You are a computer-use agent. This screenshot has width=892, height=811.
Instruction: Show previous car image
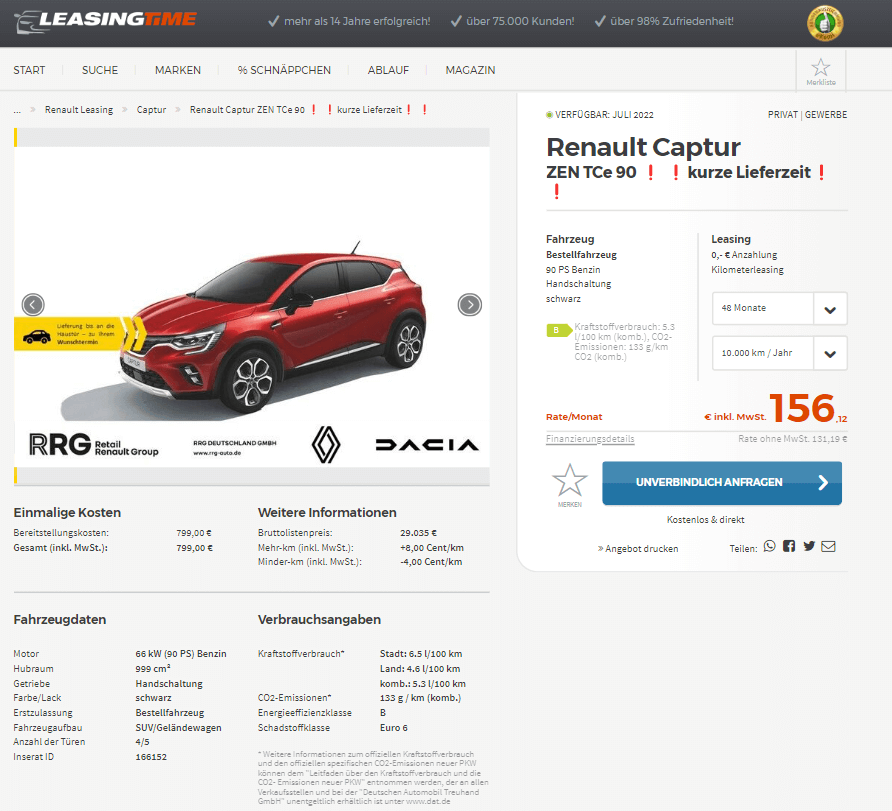click(33, 305)
